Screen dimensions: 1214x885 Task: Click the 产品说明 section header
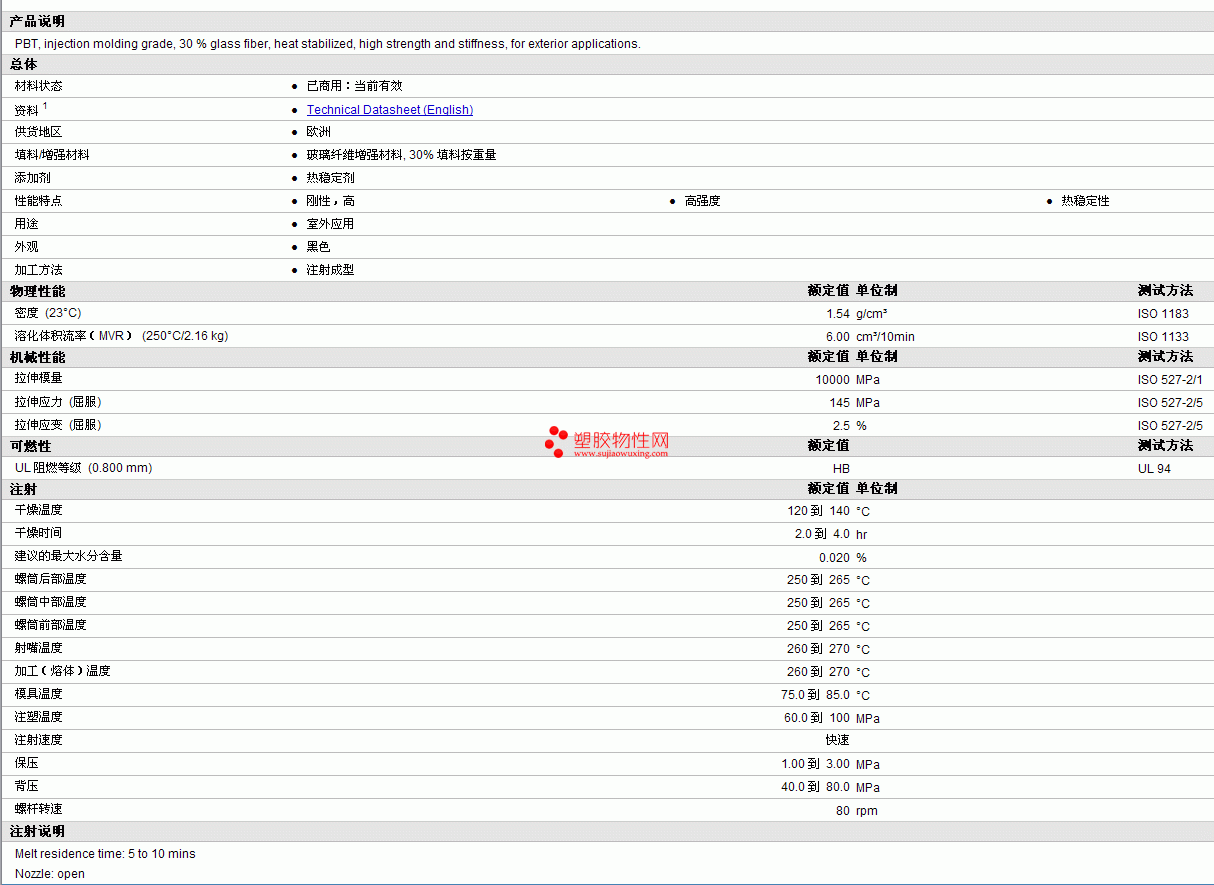(38, 21)
